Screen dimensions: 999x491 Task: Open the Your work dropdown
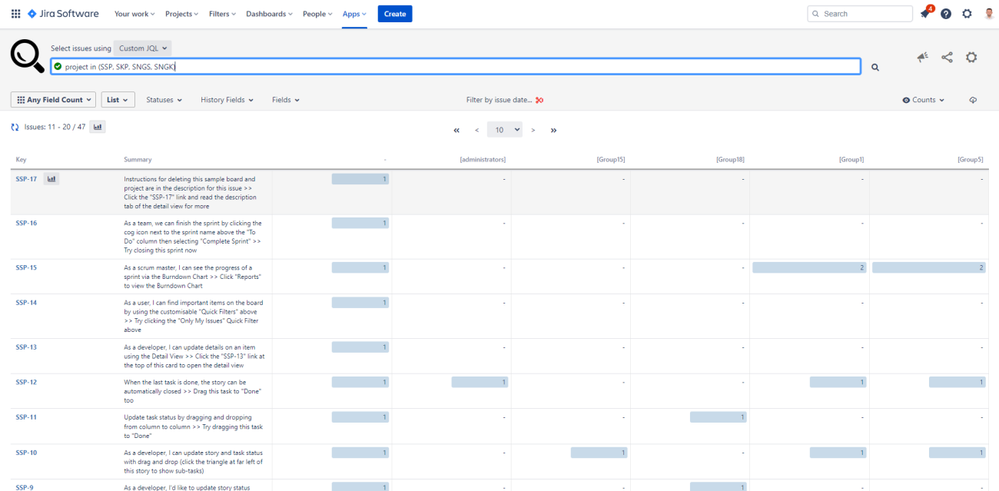point(133,13)
